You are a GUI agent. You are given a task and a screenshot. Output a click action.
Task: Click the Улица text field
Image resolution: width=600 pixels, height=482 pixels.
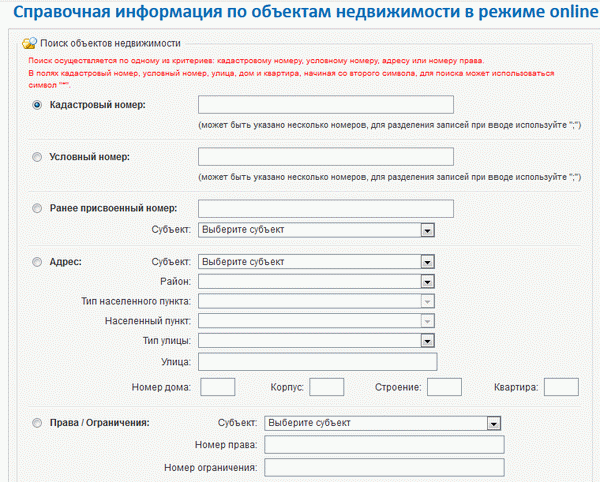coord(318,362)
